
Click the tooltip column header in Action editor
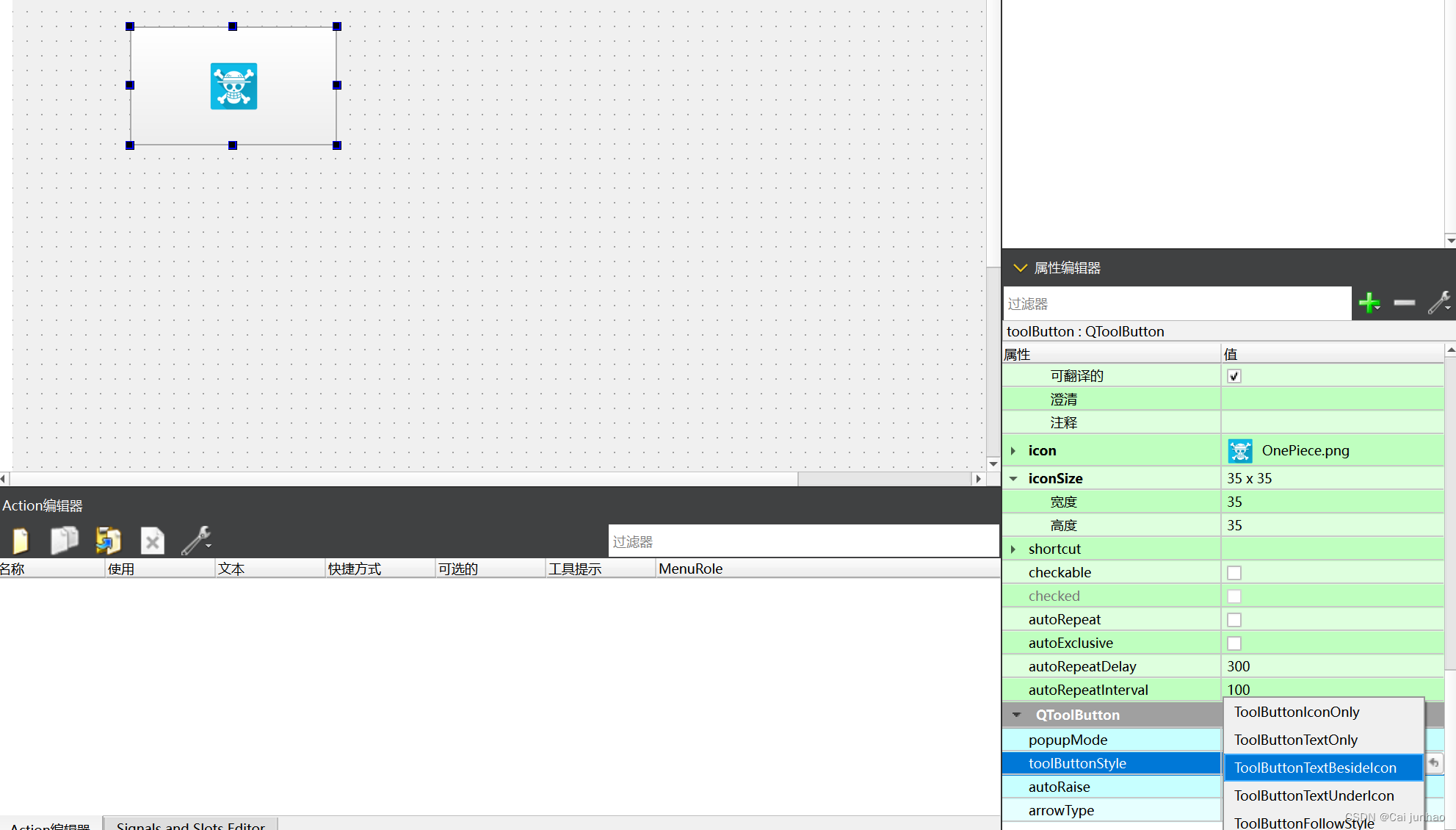(x=600, y=569)
